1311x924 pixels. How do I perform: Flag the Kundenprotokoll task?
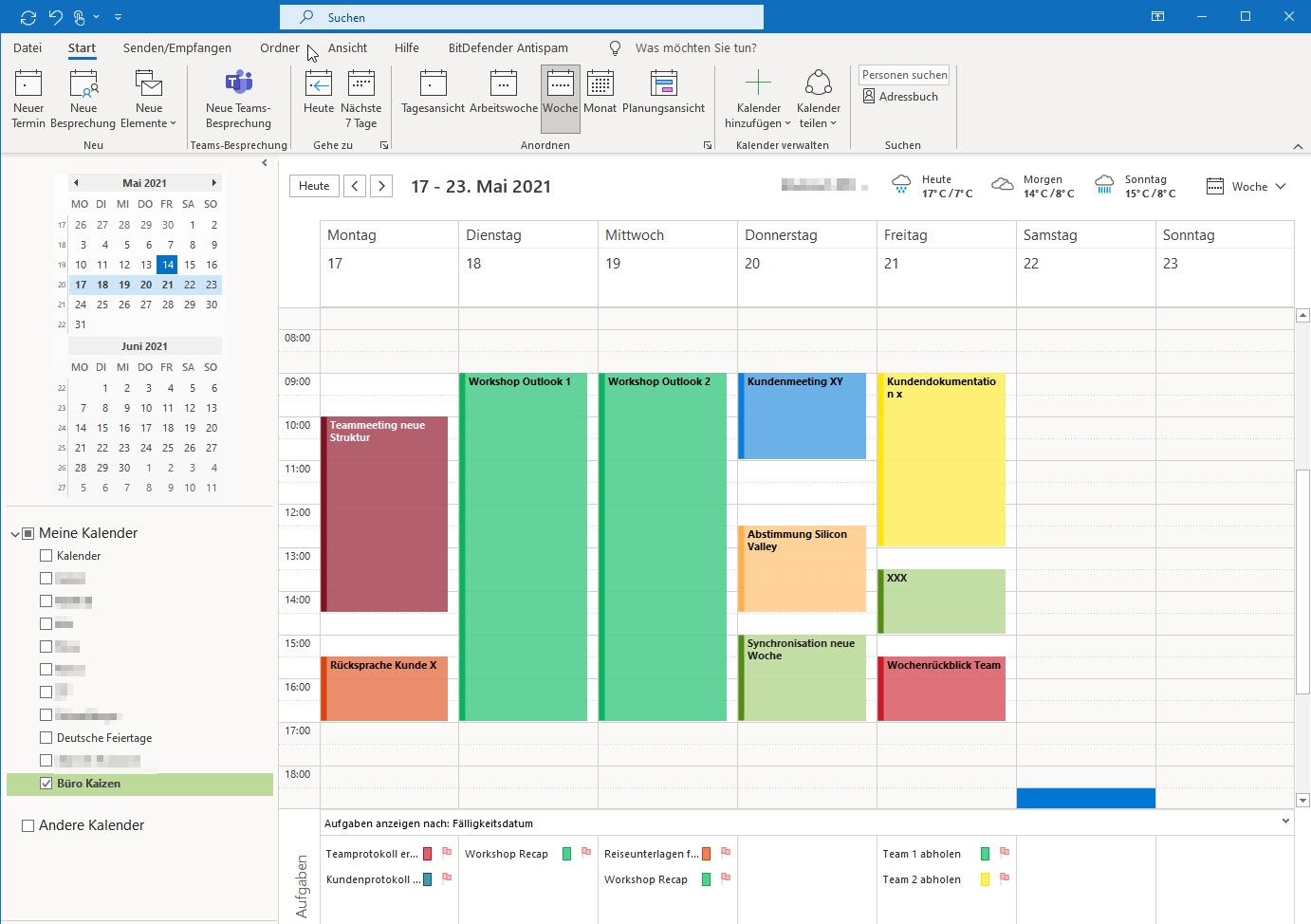tap(447, 878)
